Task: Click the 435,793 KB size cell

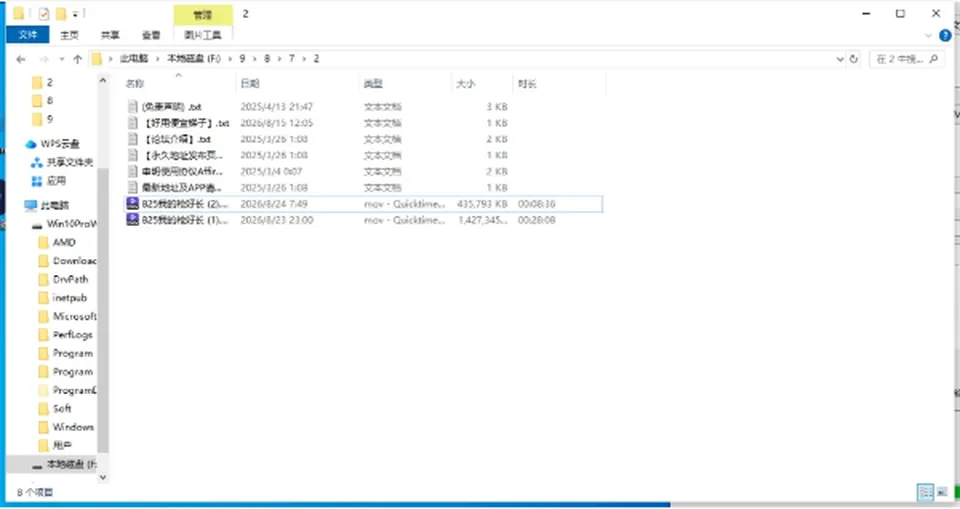Action: [482, 204]
